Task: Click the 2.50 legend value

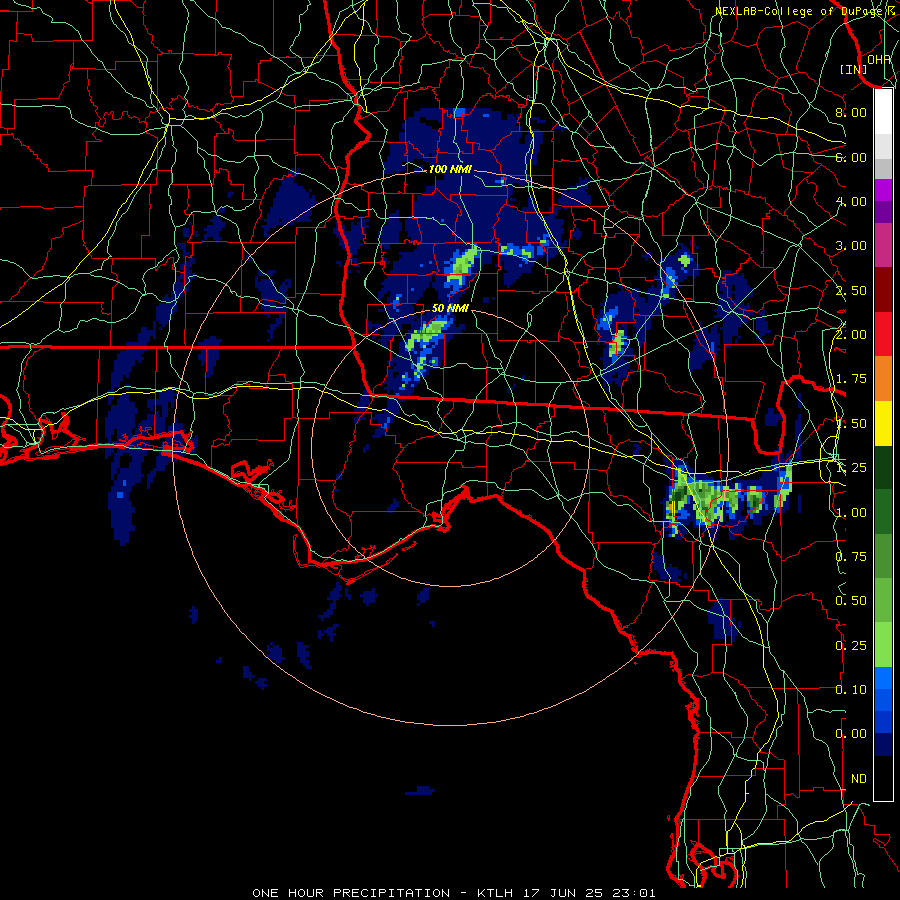Action: (851, 290)
